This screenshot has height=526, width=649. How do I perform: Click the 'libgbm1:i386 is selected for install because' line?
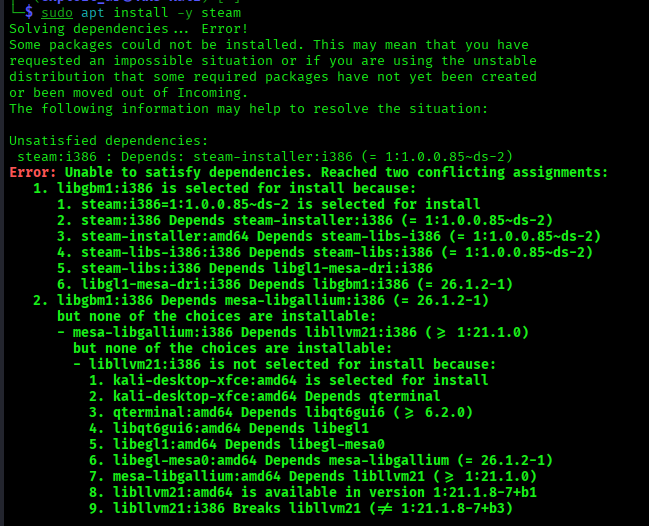[x=224, y=188]
